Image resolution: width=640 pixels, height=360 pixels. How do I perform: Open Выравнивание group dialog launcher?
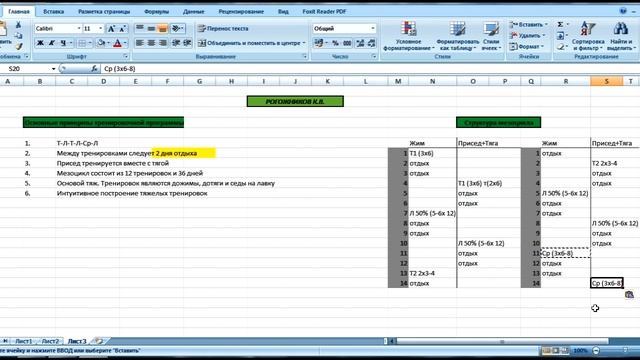(x=304, y=56)
